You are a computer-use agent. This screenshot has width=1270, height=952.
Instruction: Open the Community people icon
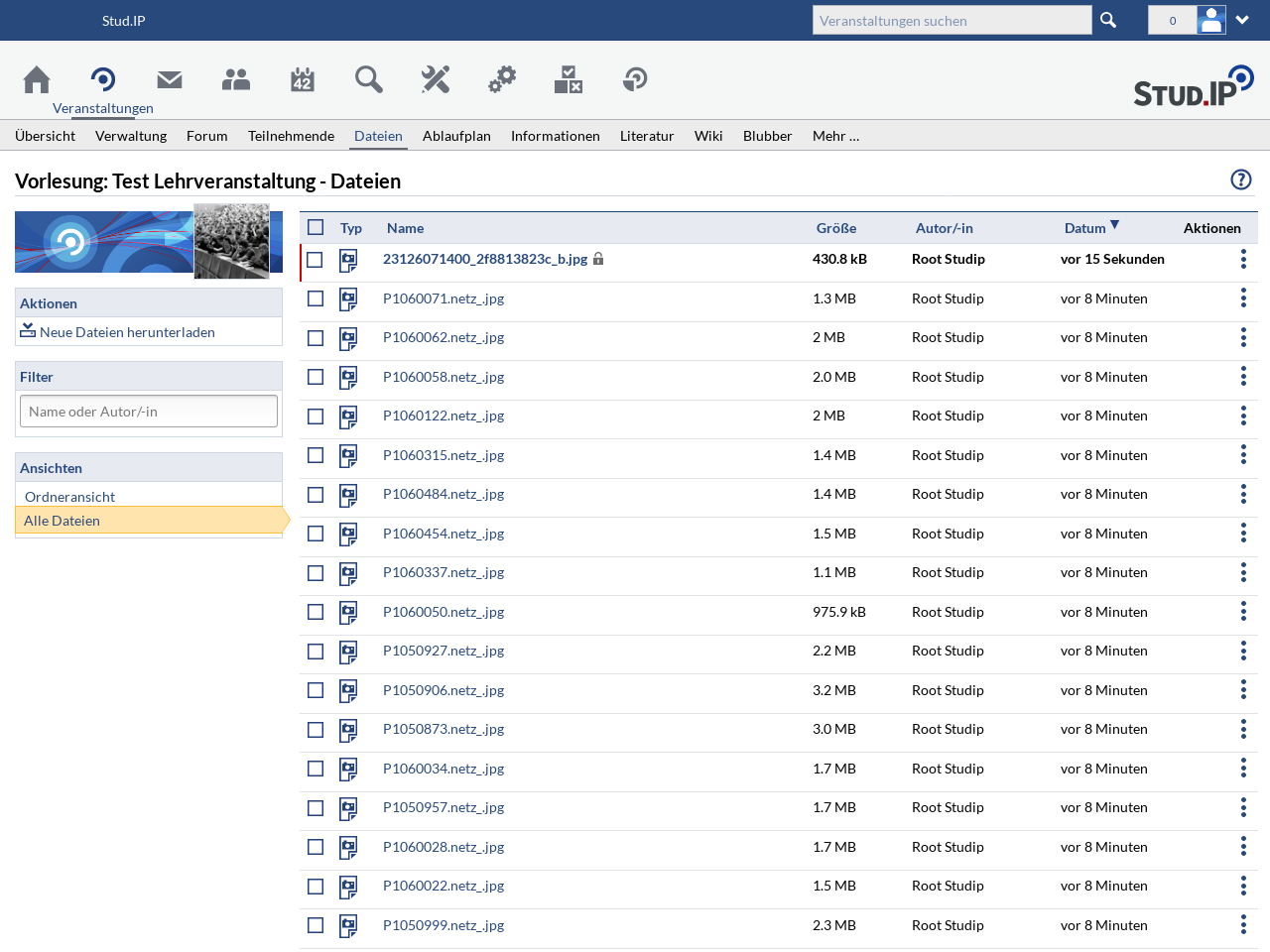coord(236,79)
